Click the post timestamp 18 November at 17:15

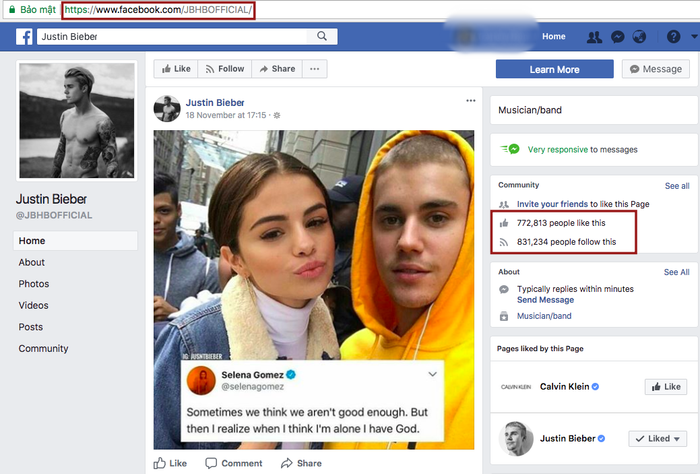pyautogui.click(x=225, y=115)
